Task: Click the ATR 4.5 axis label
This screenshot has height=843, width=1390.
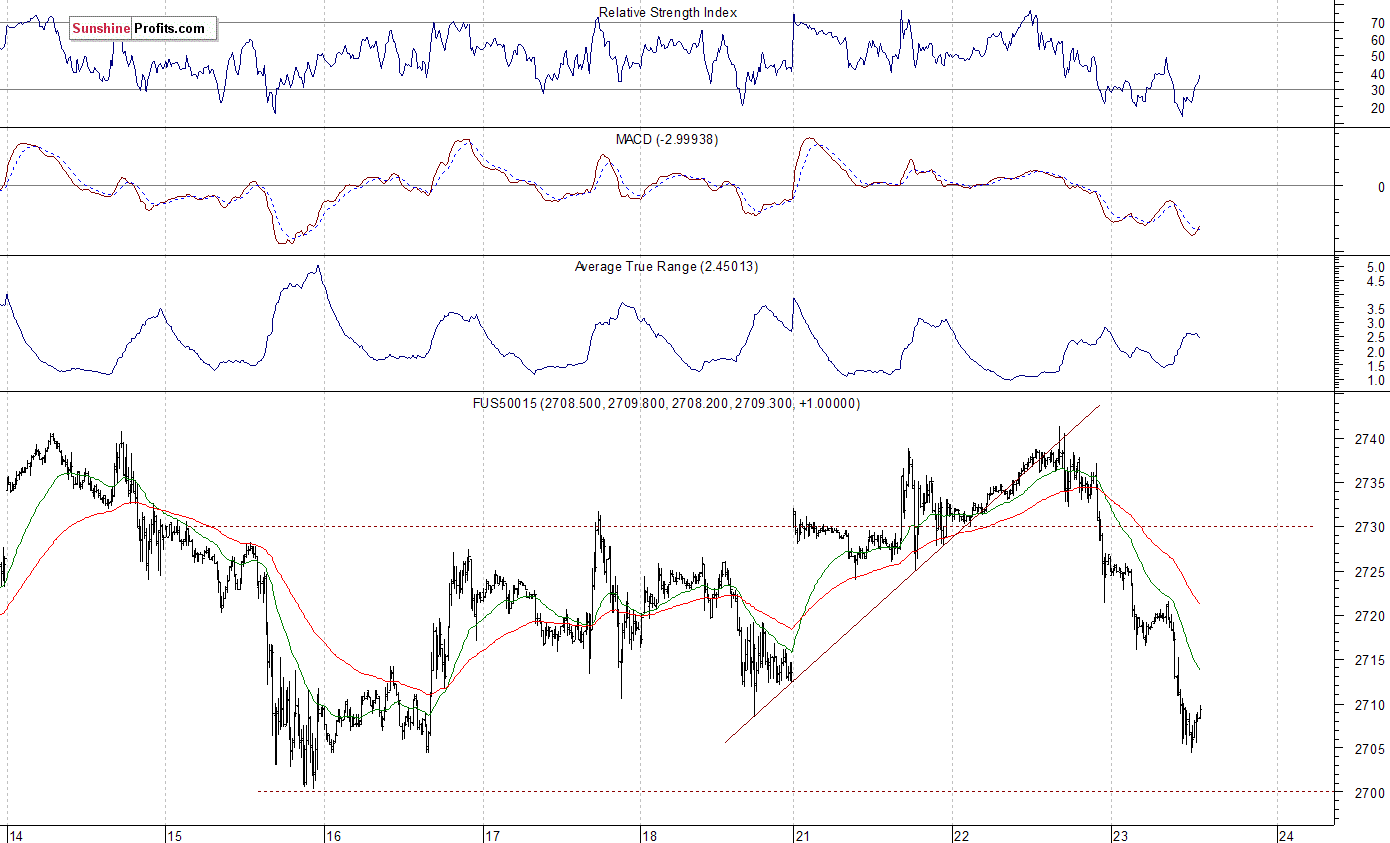Action: pos(1375,282)
